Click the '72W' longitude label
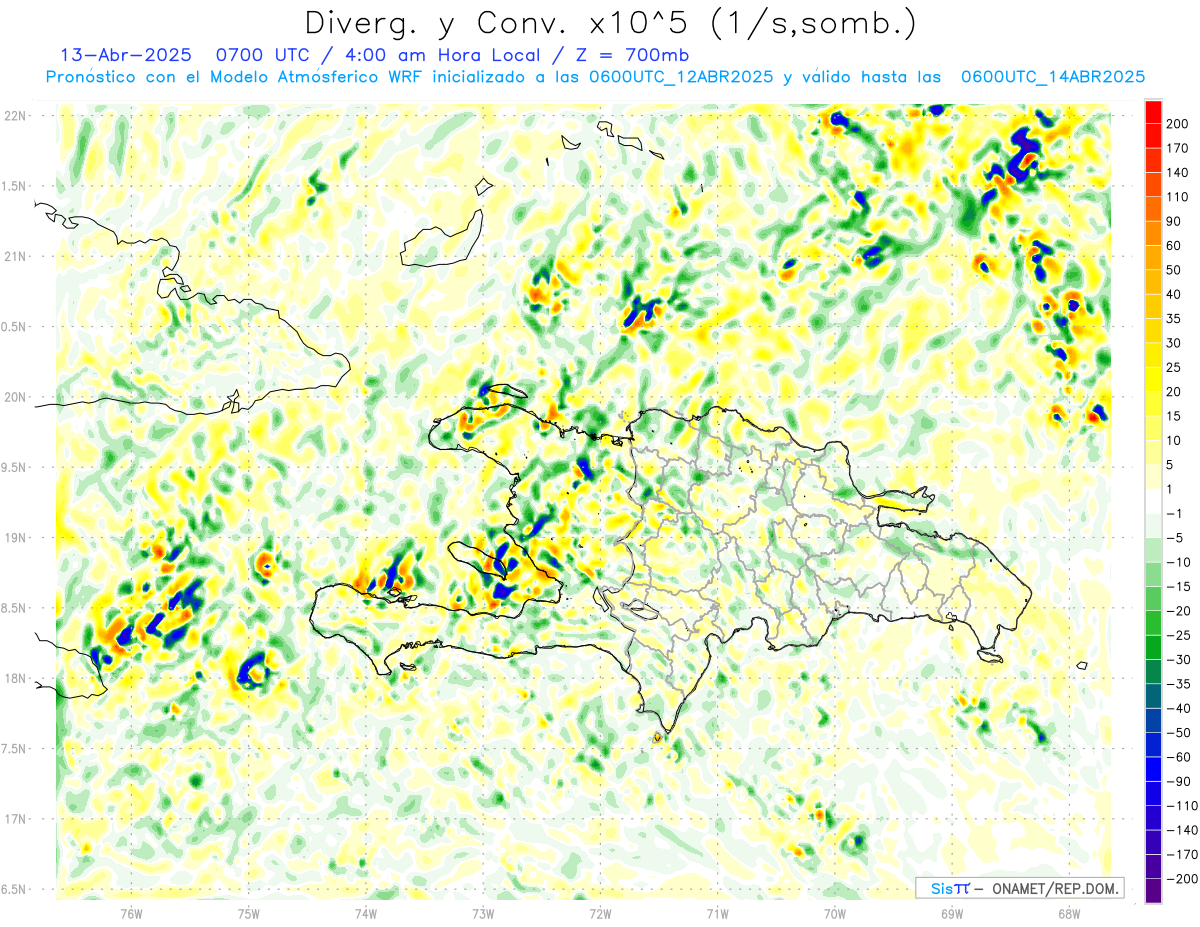 coord(600,913)
